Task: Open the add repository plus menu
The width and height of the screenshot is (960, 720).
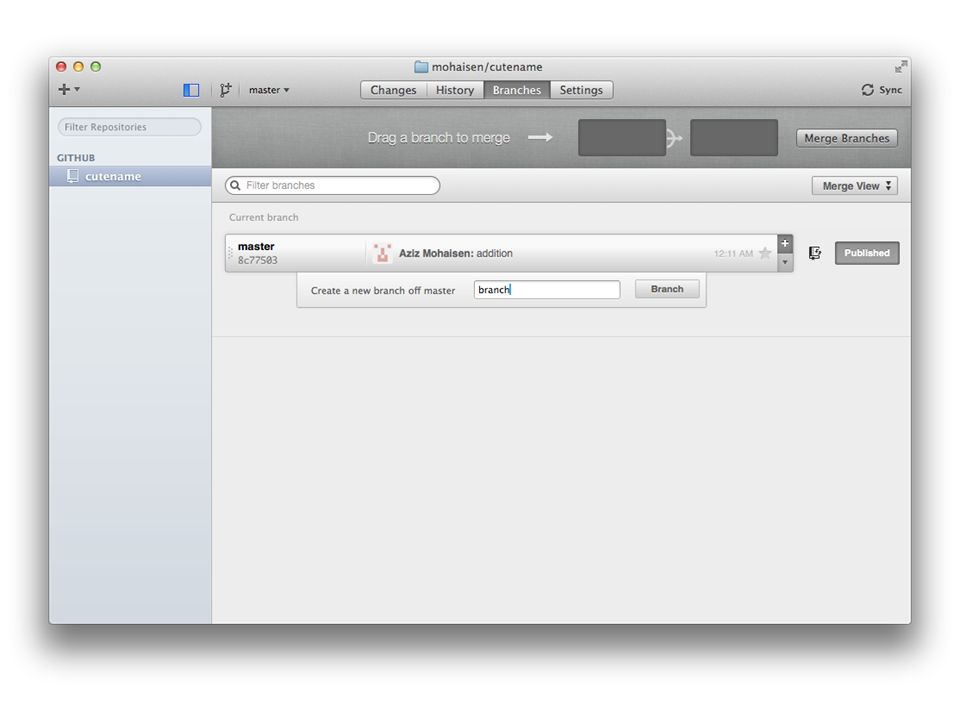Action: pyautogui.click(x=69, y=89)
